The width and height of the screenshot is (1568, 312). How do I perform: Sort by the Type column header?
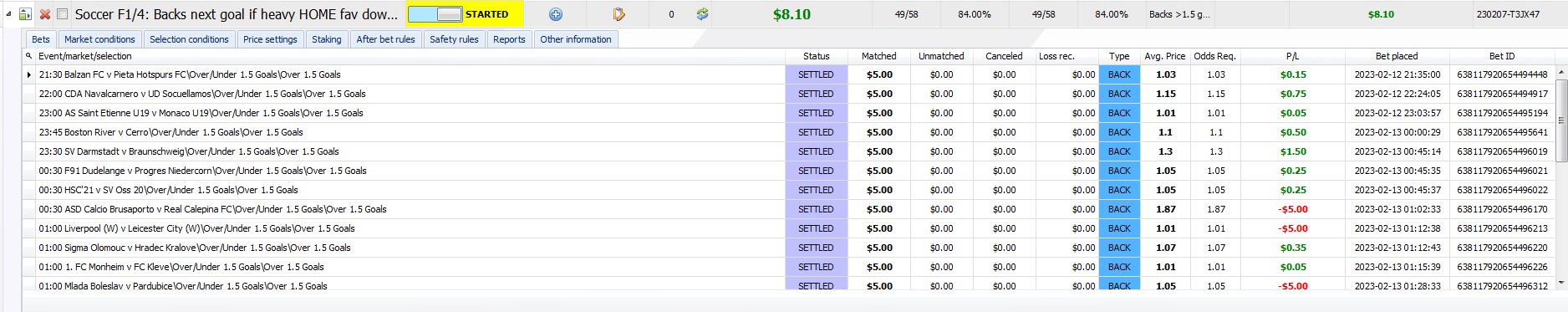(x=1119, y=56)
